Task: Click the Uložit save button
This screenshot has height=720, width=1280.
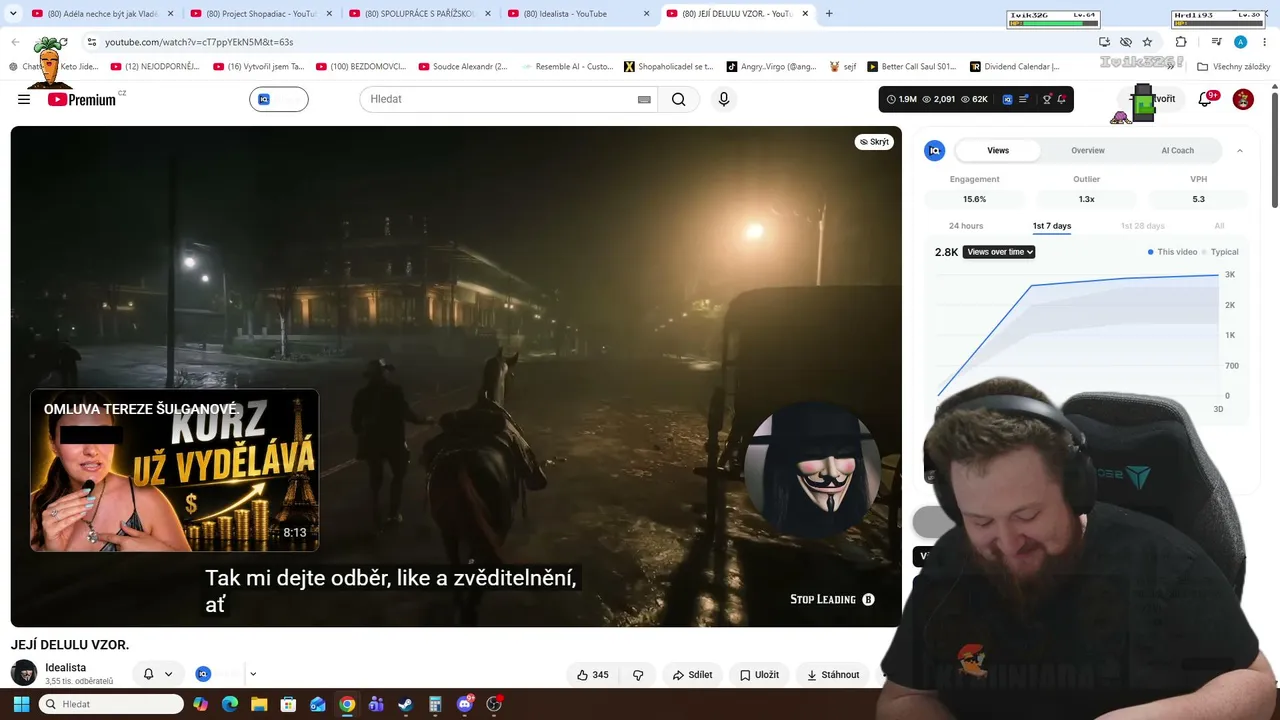Action: [x=759, y=675]
